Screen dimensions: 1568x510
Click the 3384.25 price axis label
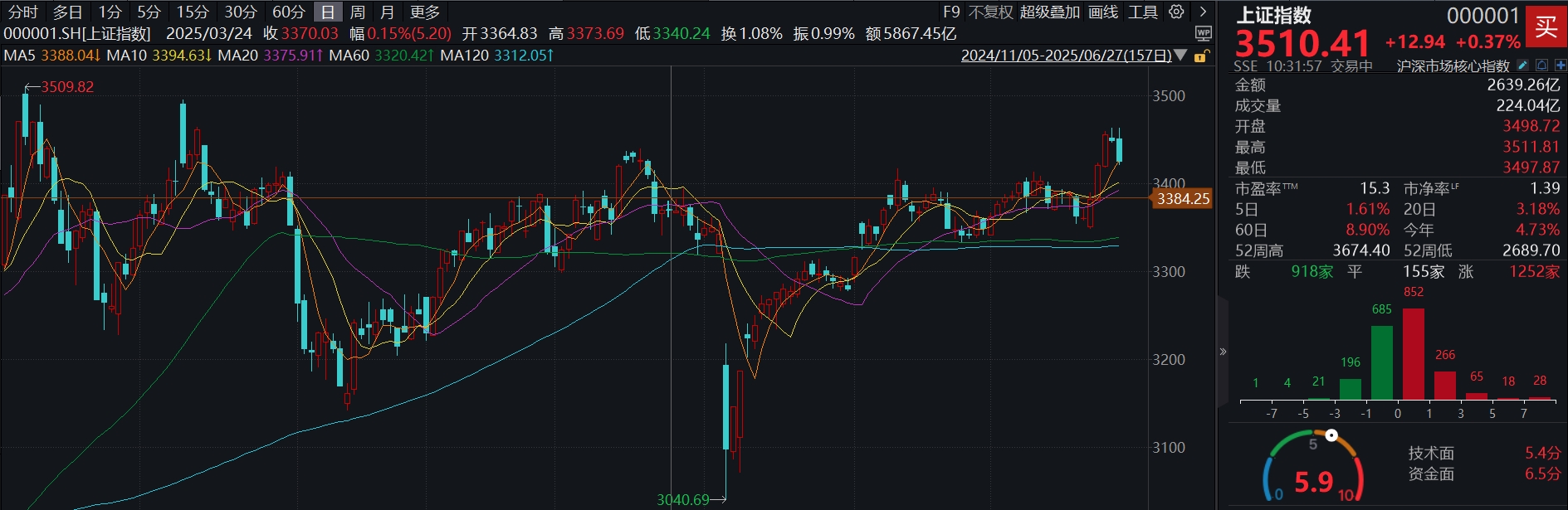1183,198
